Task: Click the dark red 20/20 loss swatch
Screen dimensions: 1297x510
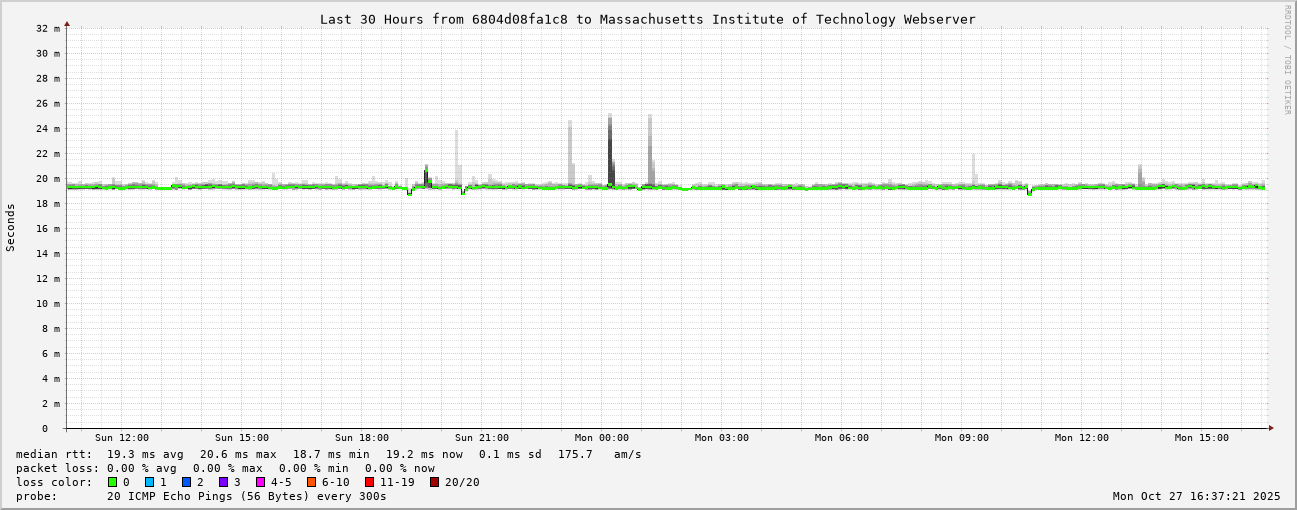Action: [x=435, y=482]
